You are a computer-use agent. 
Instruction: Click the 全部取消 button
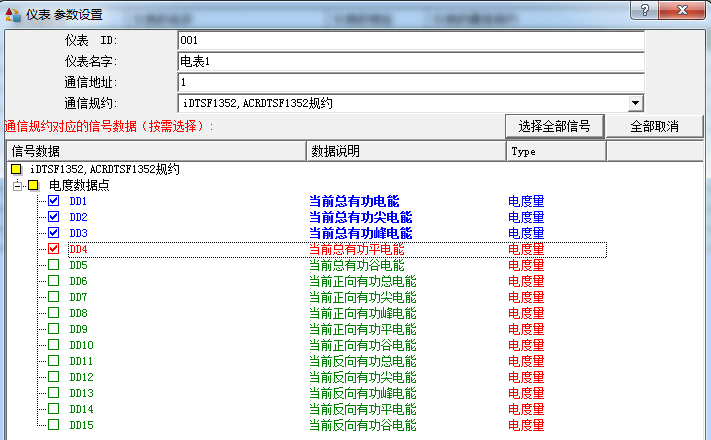pyautogui.click(x=654, y=126)
